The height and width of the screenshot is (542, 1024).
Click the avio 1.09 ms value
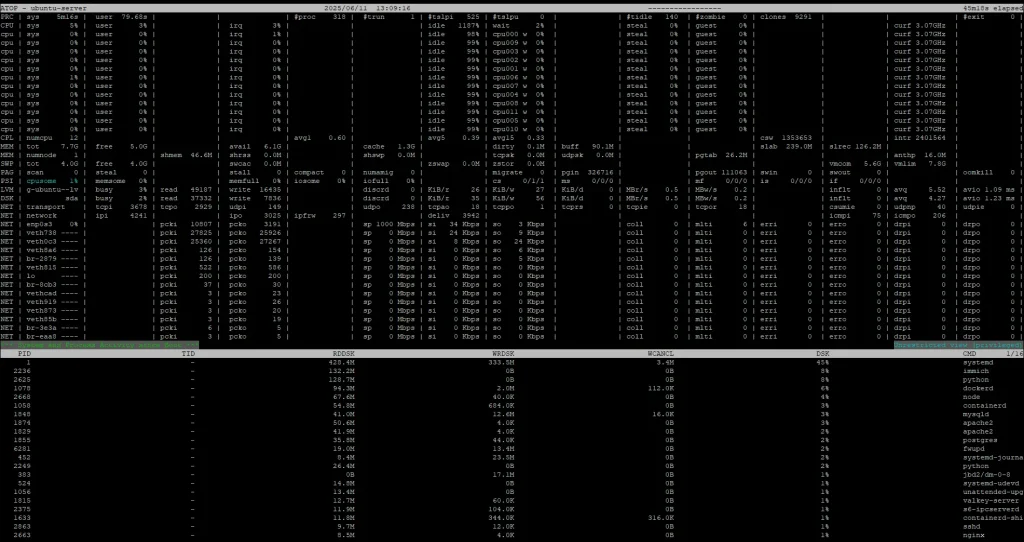coord(989,189)
